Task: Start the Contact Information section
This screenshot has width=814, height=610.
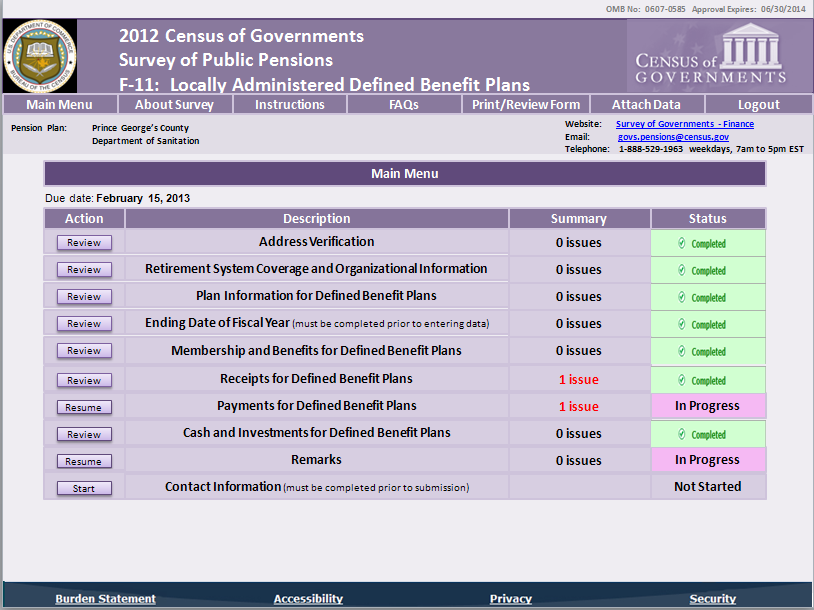Action: click(84, 488)
